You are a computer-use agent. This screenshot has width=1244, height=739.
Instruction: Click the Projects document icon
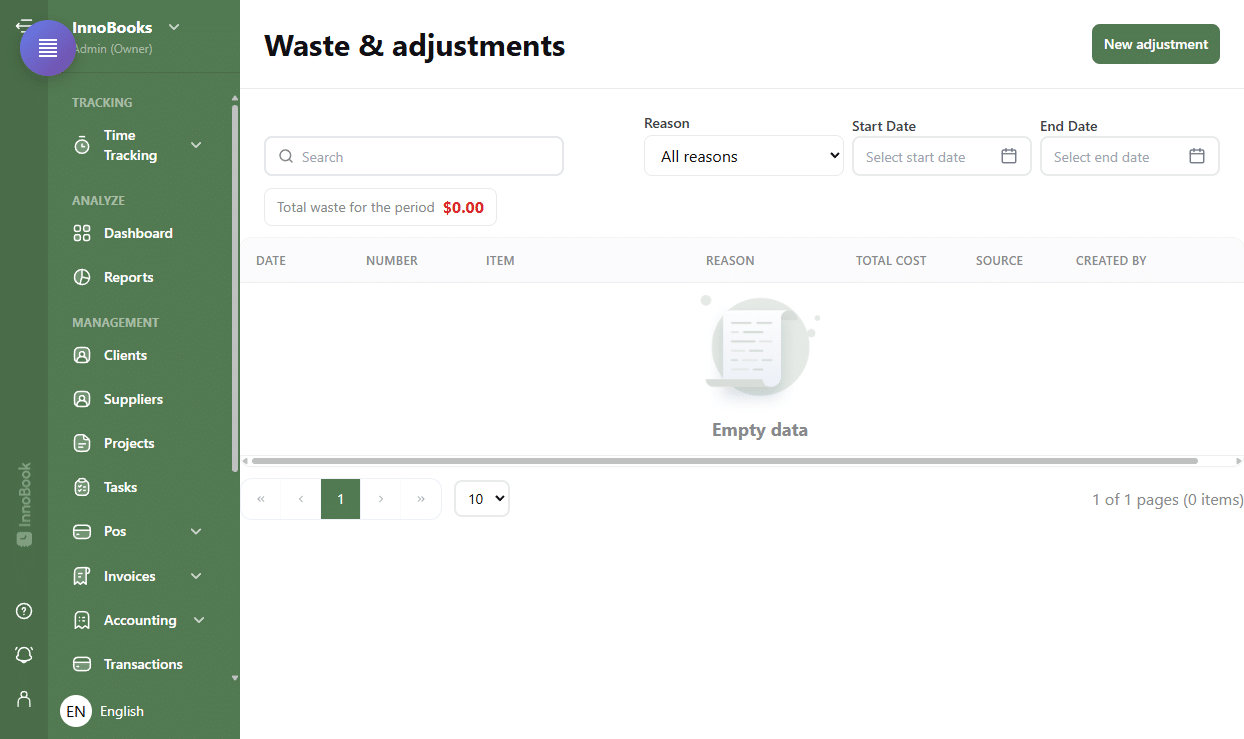click(82, 443)
